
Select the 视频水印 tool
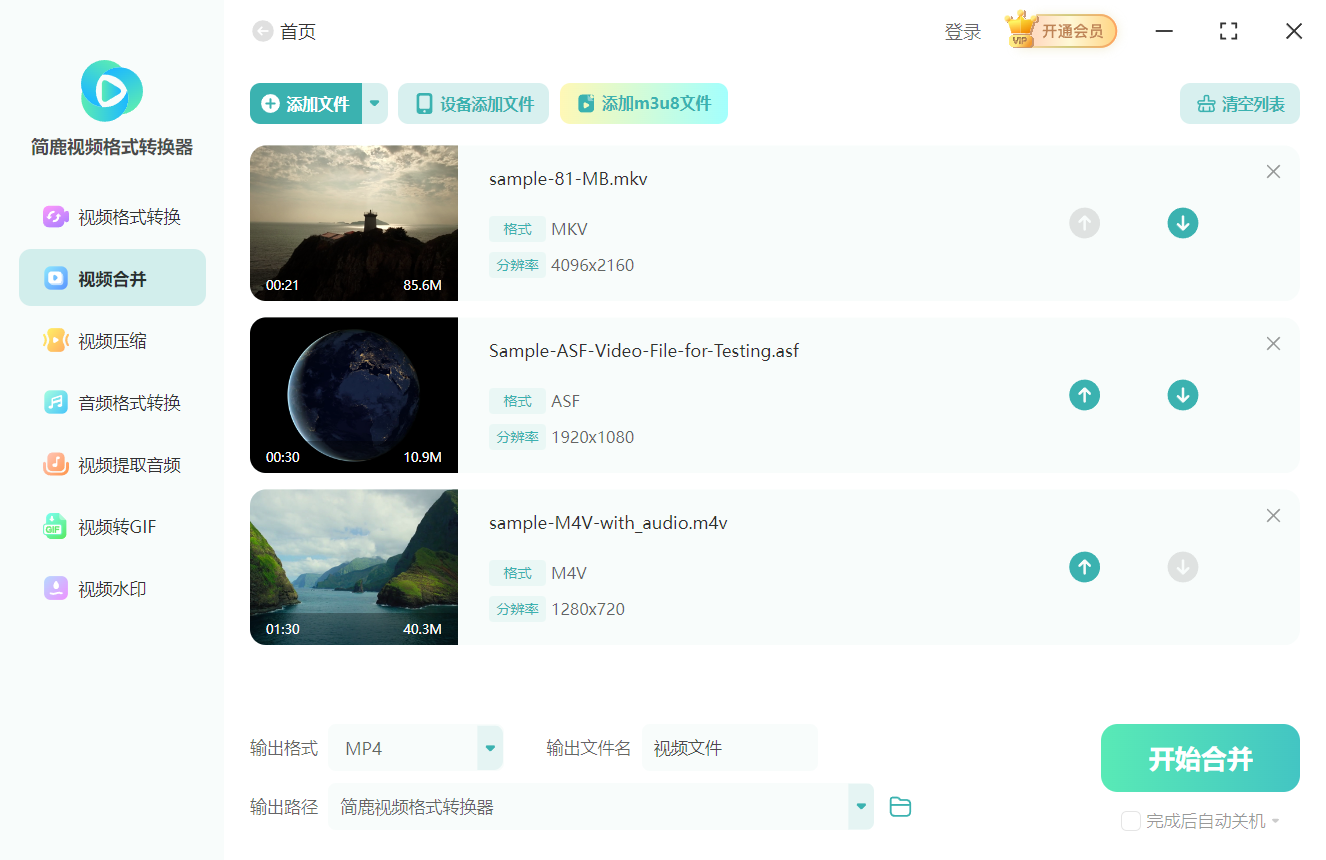point(112,588)
